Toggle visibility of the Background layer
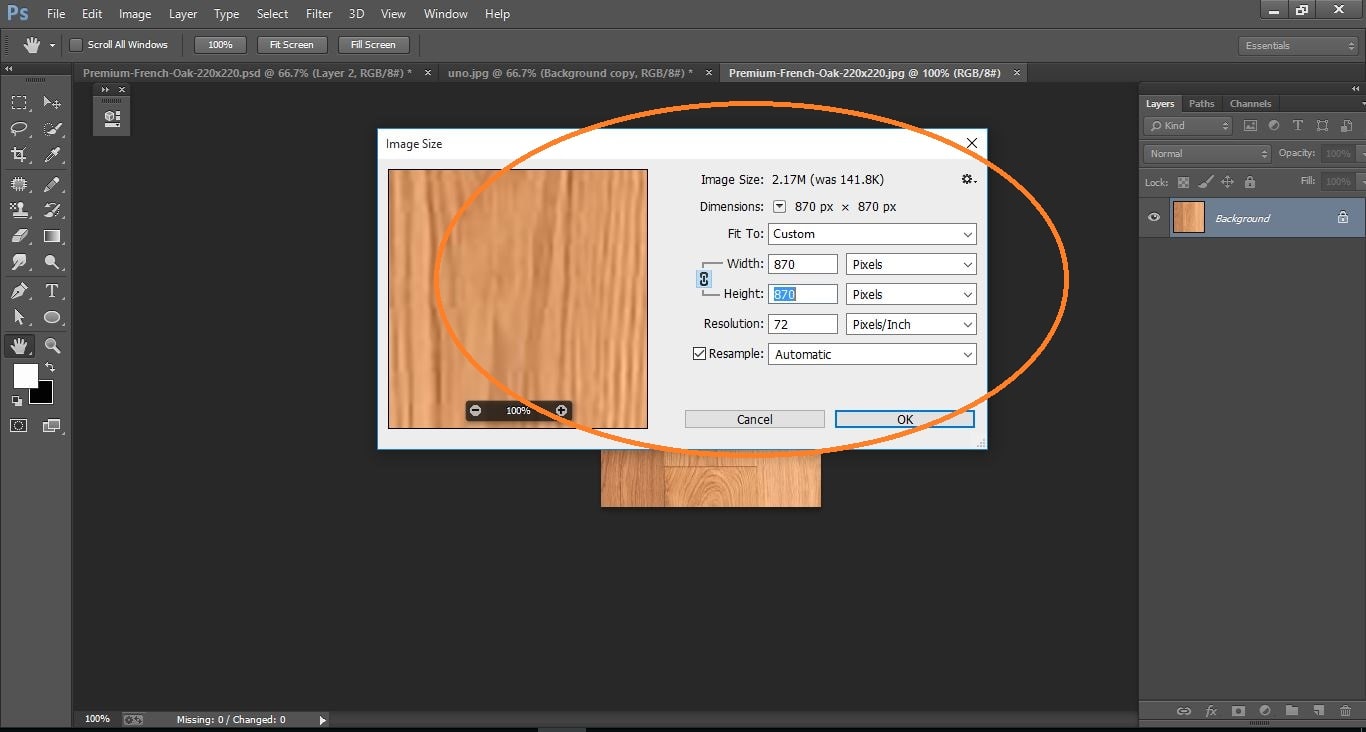Screen dimensions: 1366x732 (x=1153, y=217)
